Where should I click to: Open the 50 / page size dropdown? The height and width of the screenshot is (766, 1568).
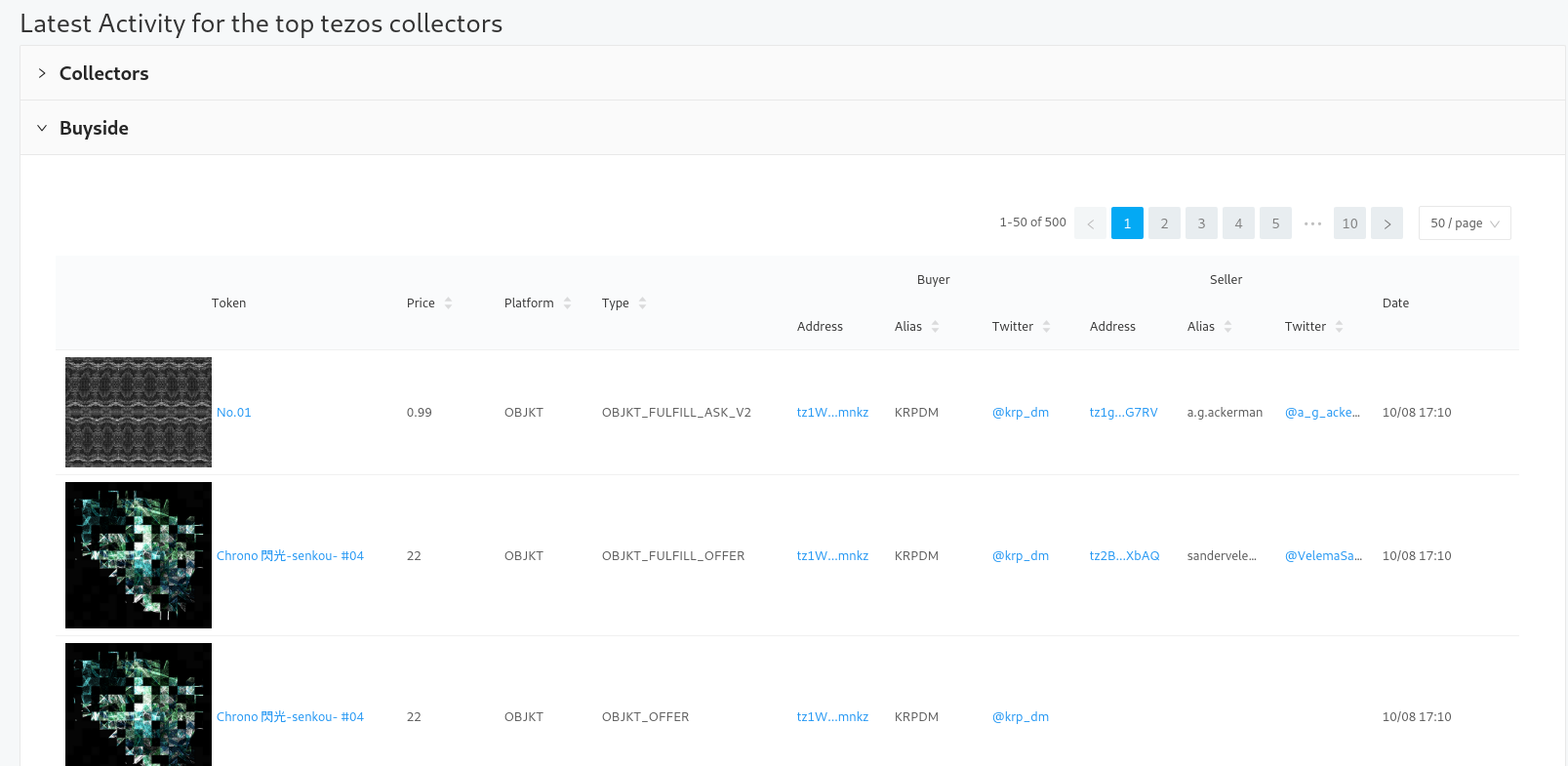point(1464,223)
